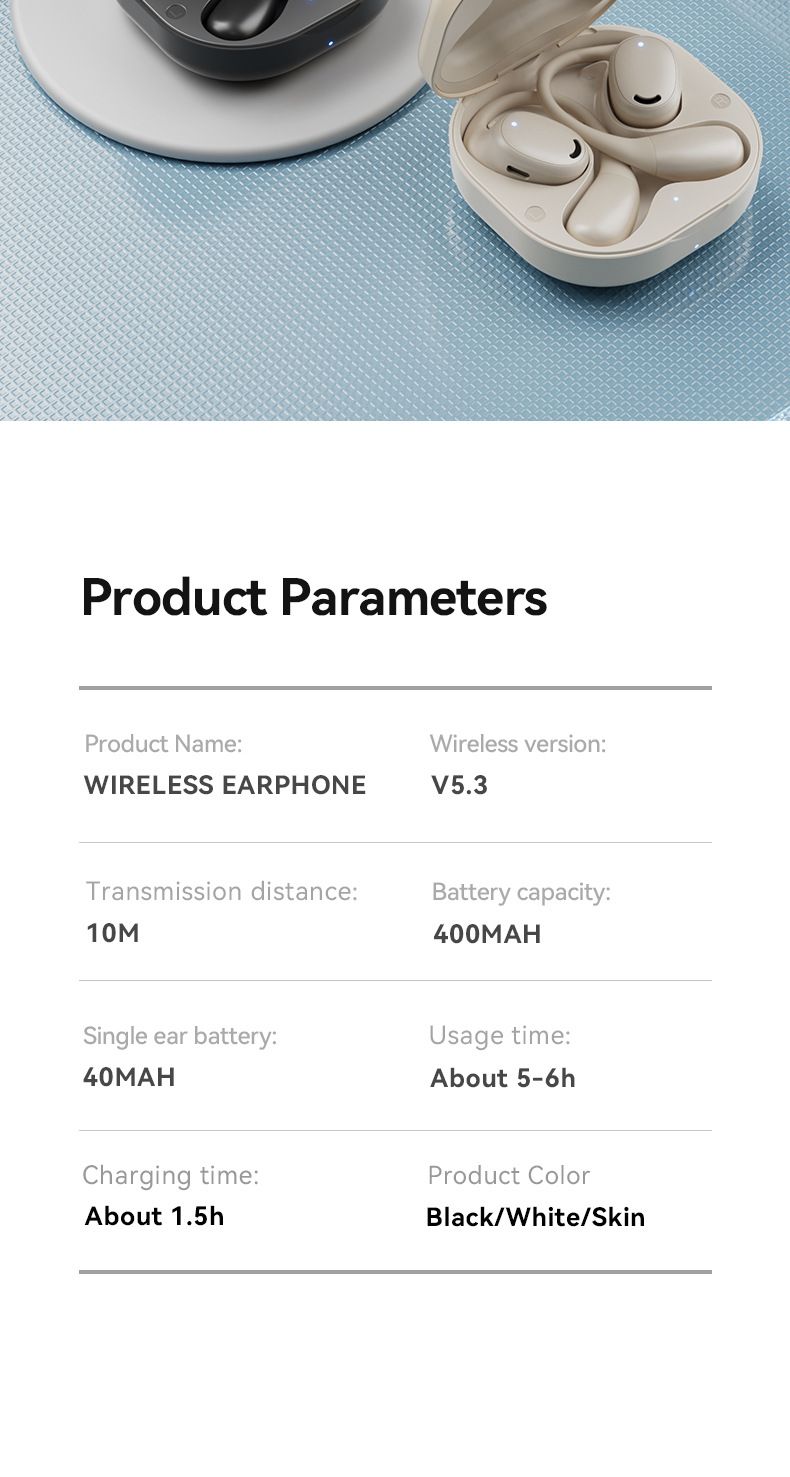Viewport: 790px width, 1477px height.
Task: Click the WIRELESS EARPHONE value text
Action: click(x=225, y=785)
